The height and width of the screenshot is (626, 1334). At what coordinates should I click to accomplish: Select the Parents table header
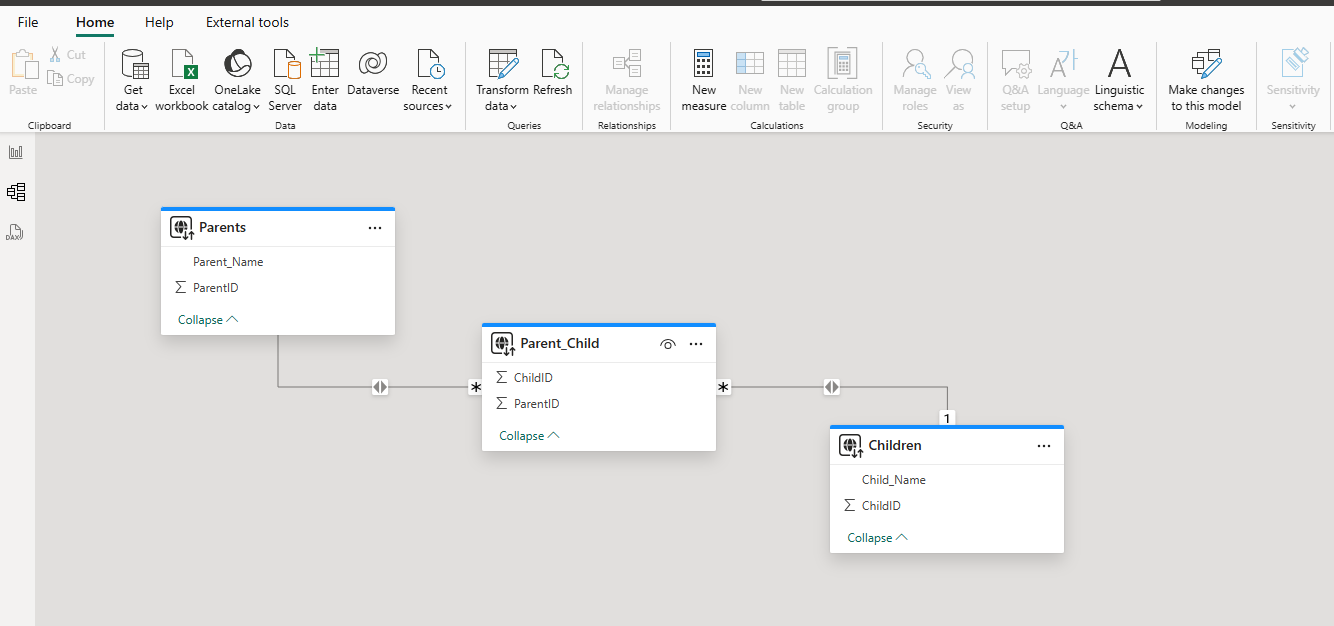(278, 228)
